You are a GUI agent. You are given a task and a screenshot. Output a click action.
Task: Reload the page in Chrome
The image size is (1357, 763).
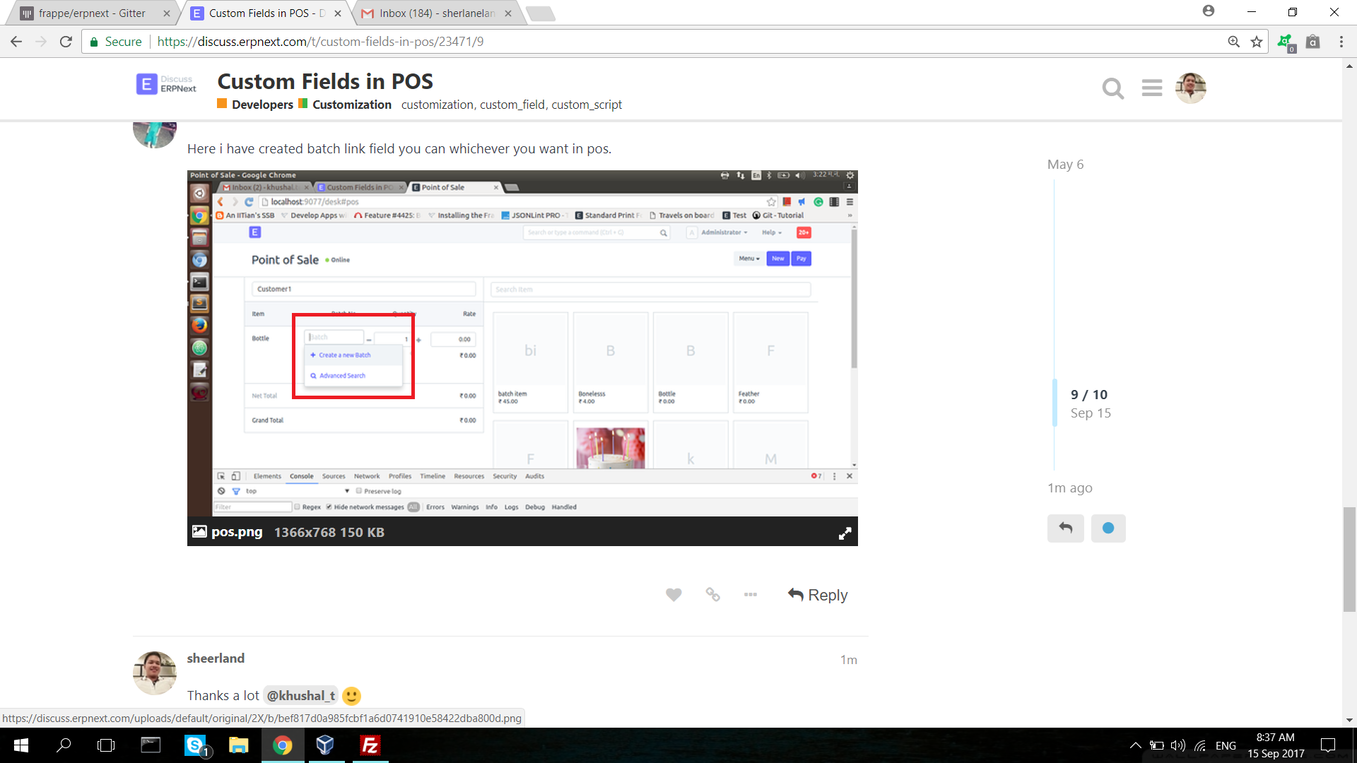(66, 42)
